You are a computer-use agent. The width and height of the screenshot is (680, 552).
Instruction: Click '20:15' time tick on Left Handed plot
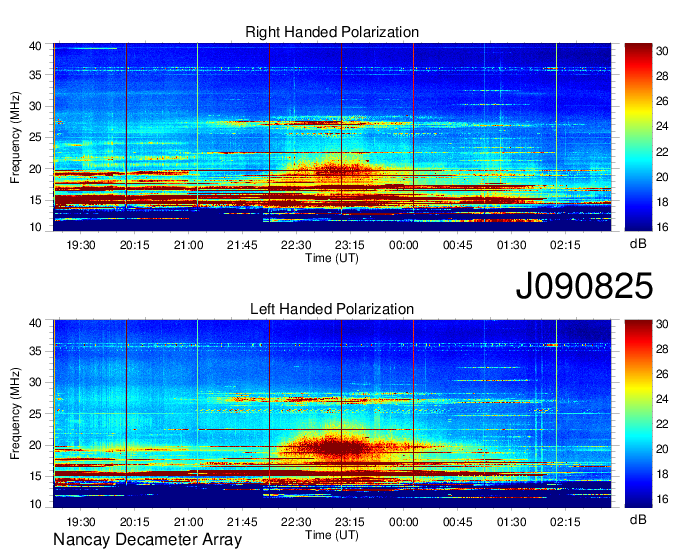pos(134,522)
